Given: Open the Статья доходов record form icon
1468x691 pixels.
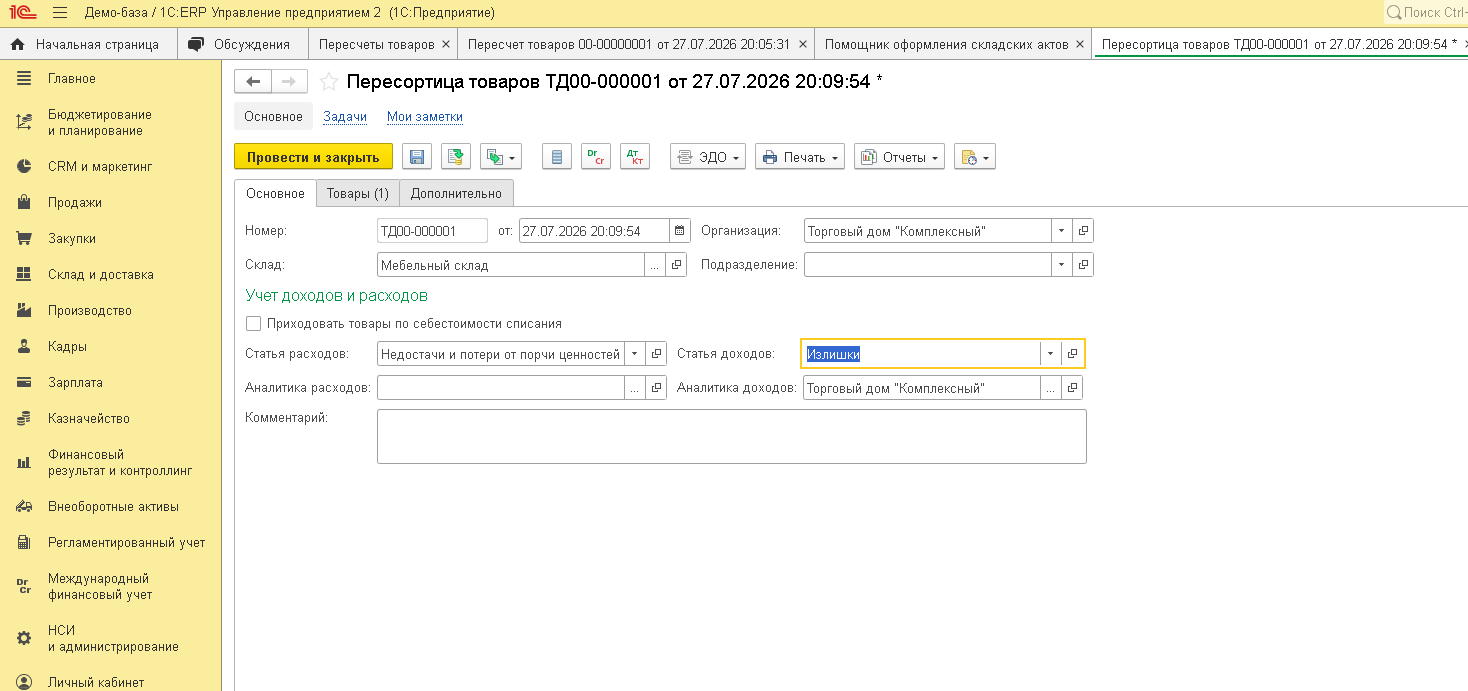Looking at the screenshot, I should tap(1072, 354).
